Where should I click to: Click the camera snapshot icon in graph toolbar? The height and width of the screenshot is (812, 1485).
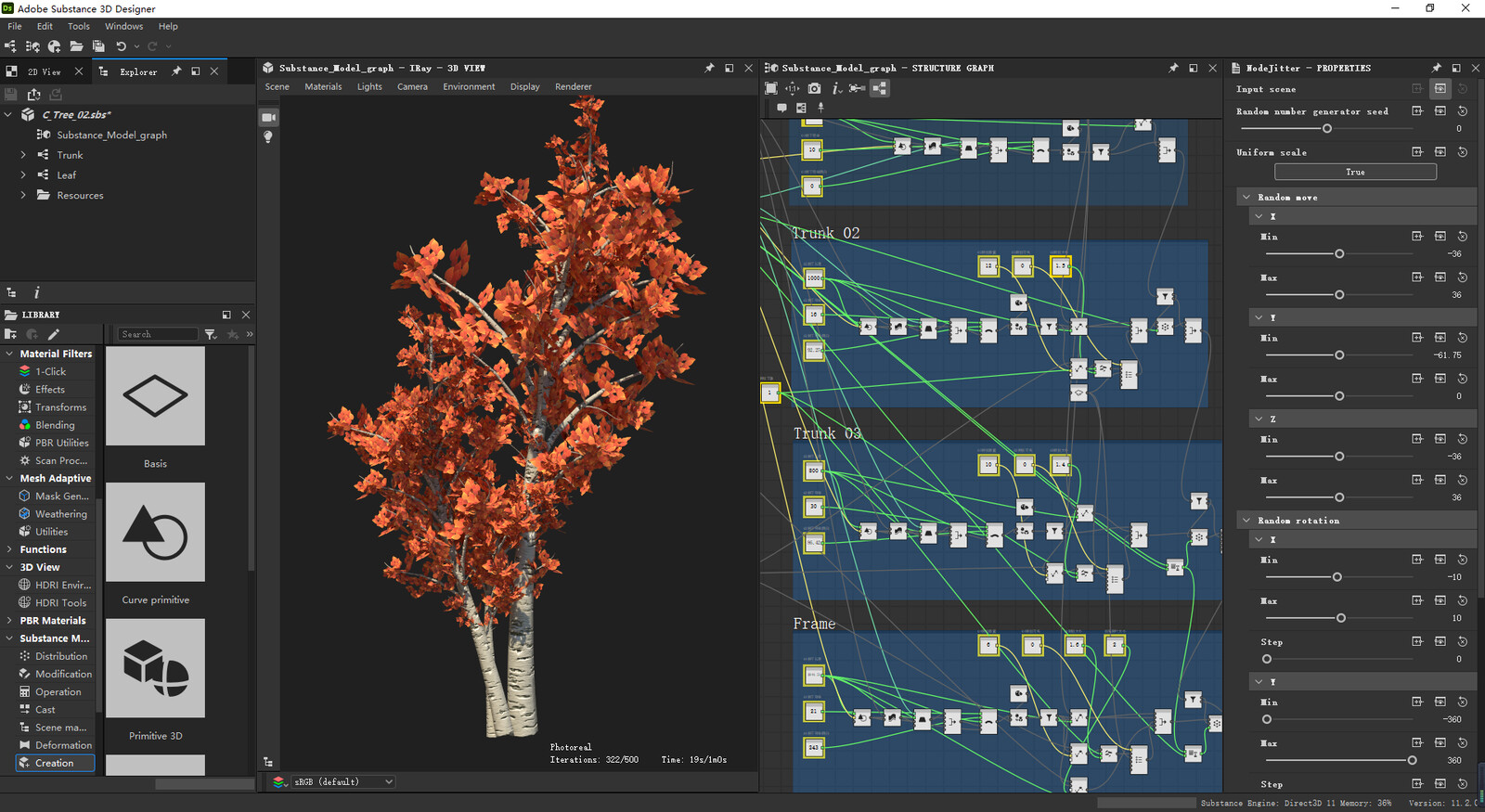(x=814, y=88)
